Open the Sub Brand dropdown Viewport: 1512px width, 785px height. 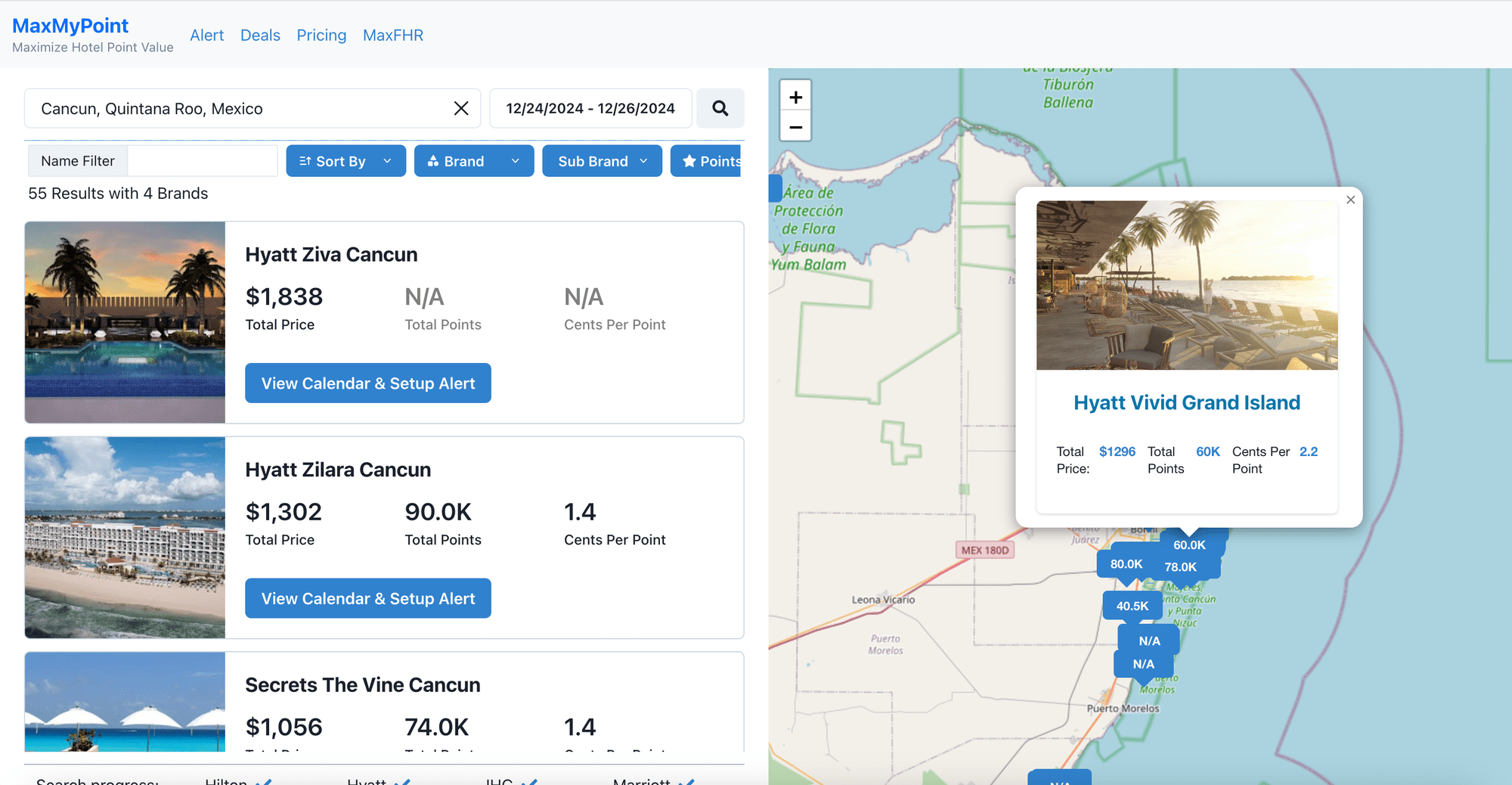[x=602, y=161]
